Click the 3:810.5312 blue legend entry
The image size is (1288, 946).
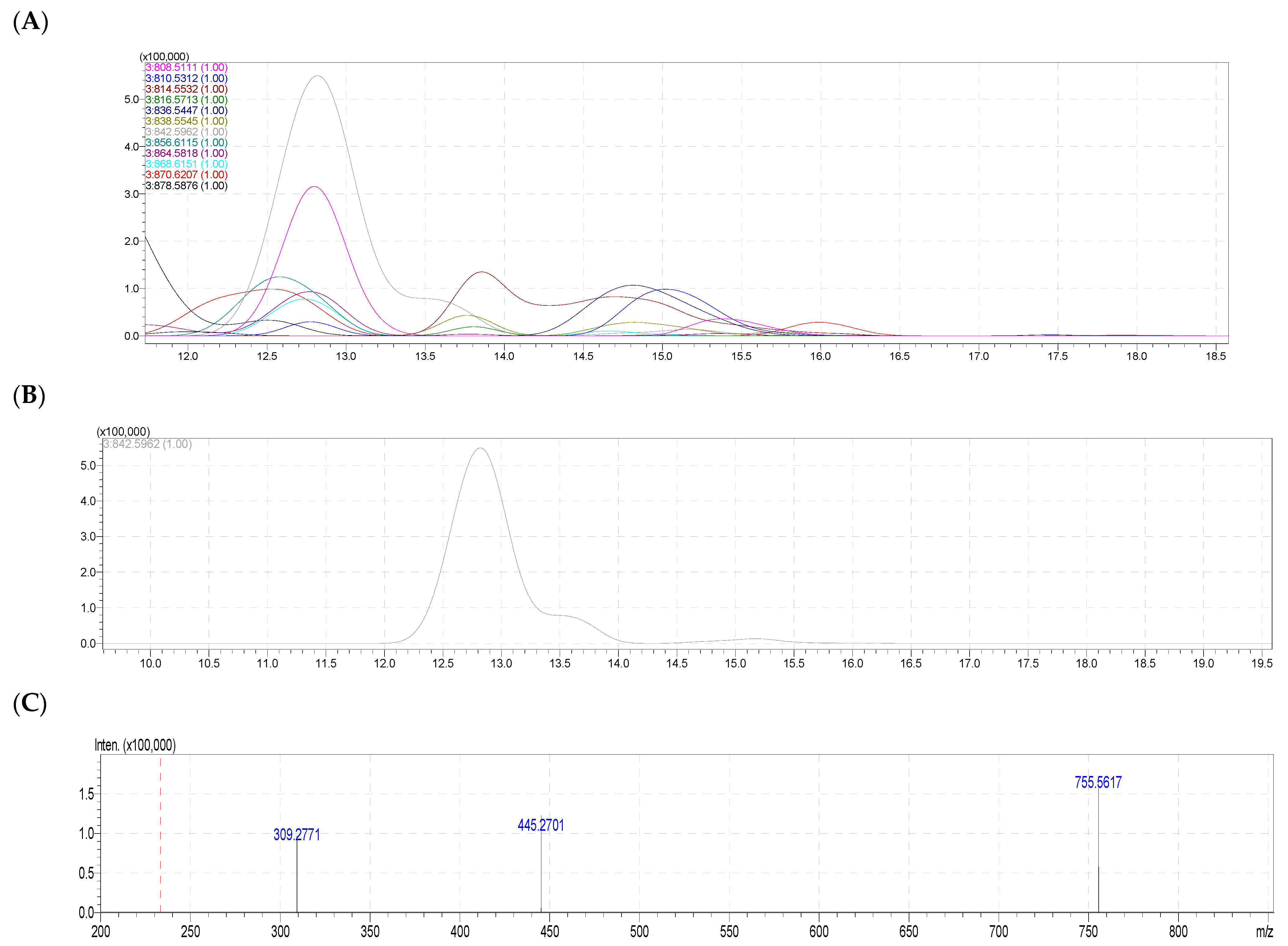pyautogui.click(x=186, y=79)
